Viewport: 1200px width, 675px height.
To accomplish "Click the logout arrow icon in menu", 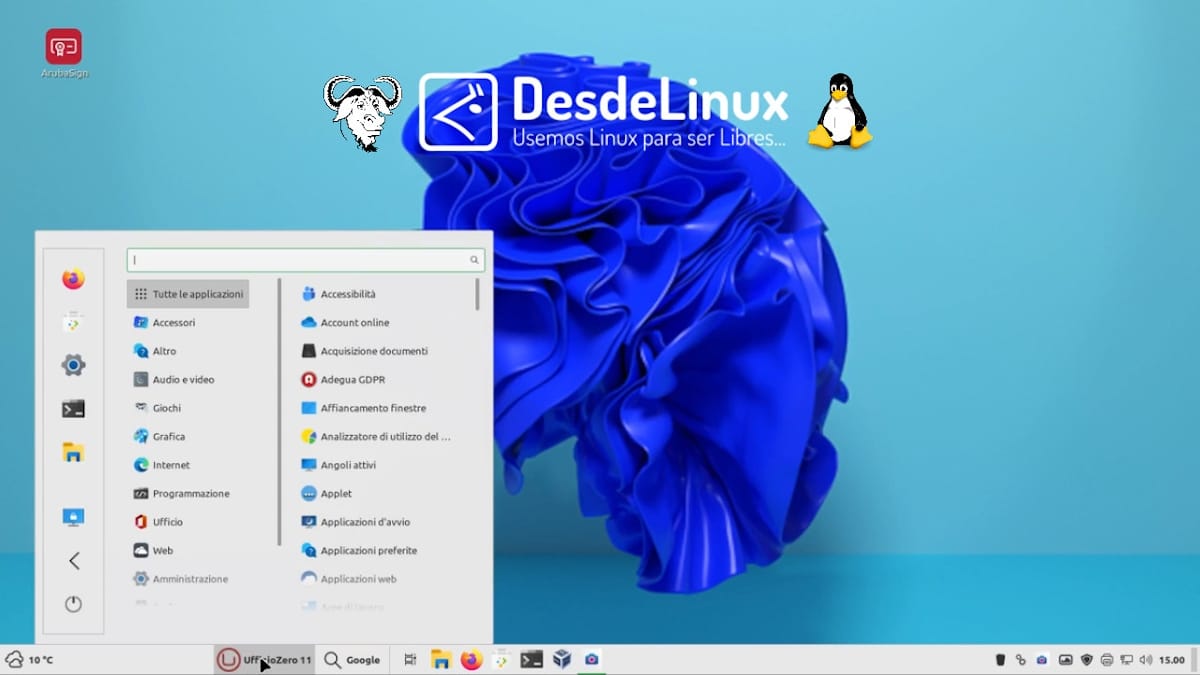I will pyautogui.click(x=73, y=561).
